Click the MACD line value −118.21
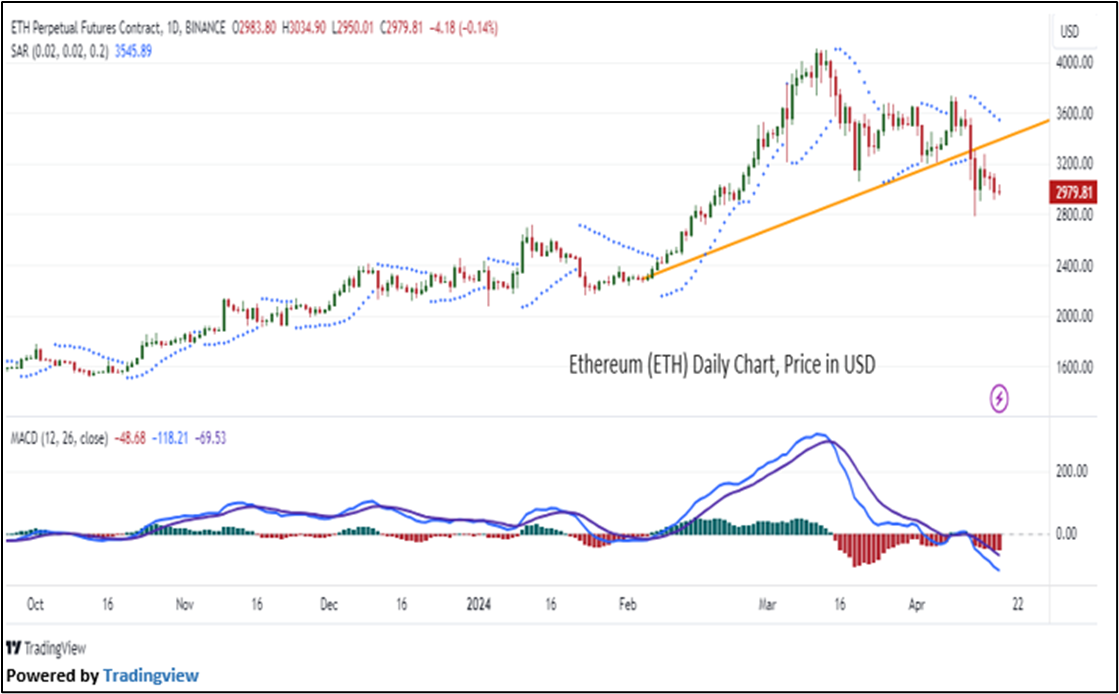 [x=169, y=438]
